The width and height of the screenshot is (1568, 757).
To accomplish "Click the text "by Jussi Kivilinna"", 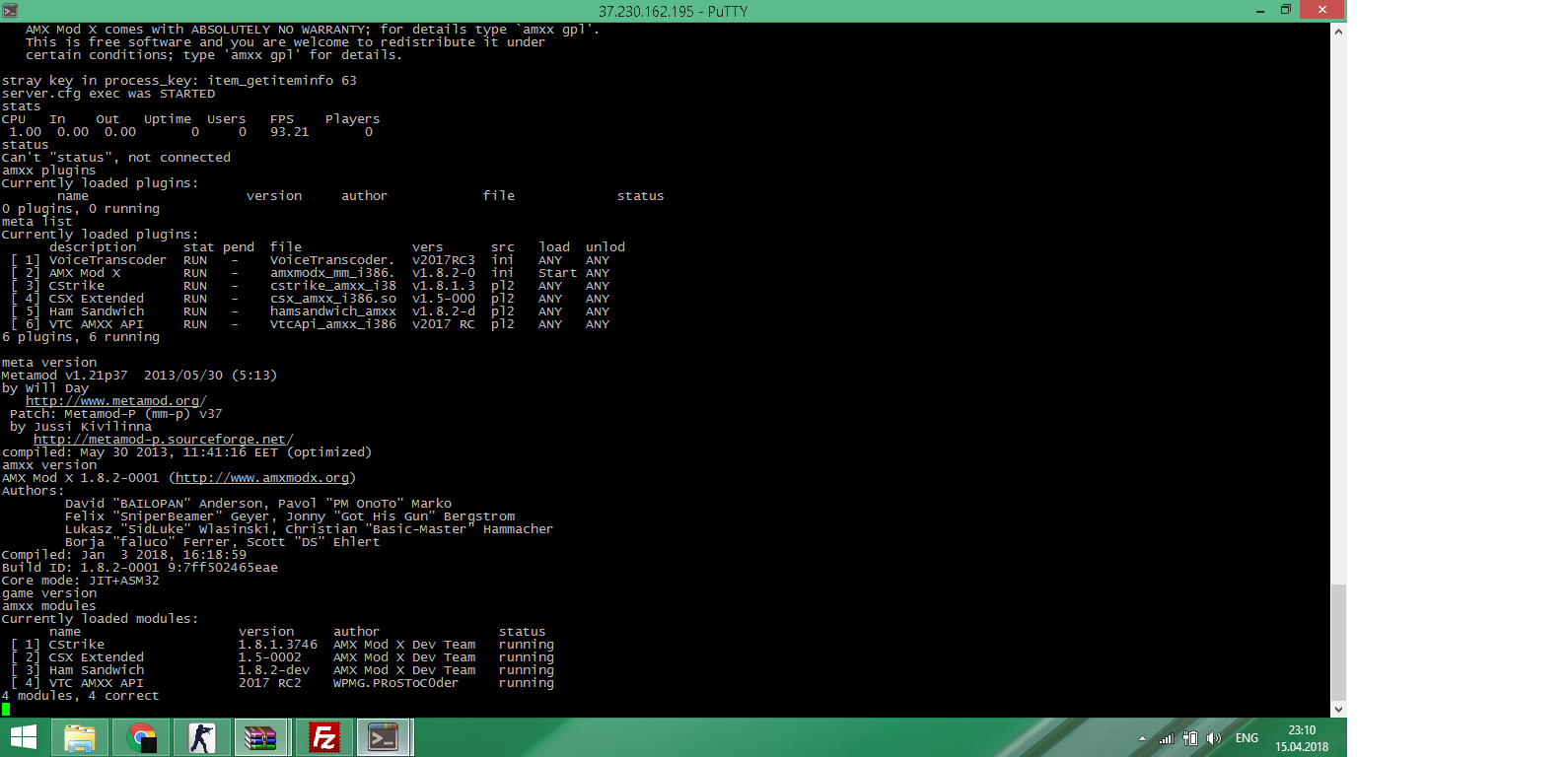I will click(81, 427).
